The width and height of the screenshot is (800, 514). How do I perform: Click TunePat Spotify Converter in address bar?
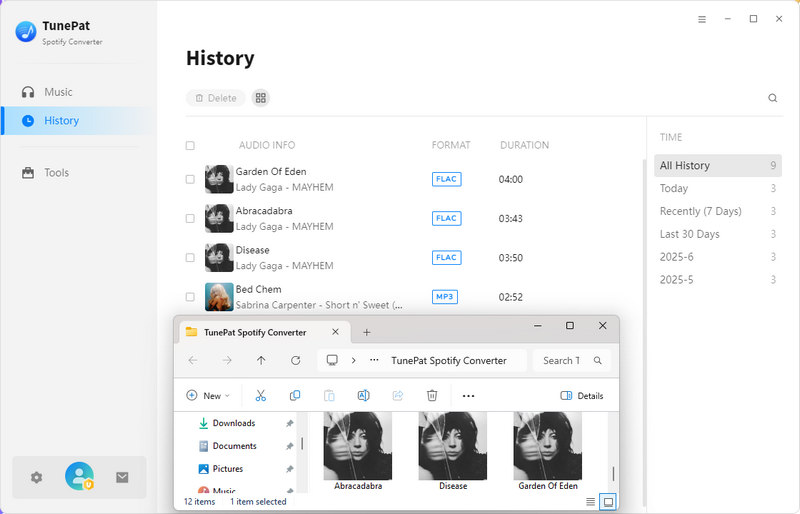pyautogui.click(x=449, y=360)
